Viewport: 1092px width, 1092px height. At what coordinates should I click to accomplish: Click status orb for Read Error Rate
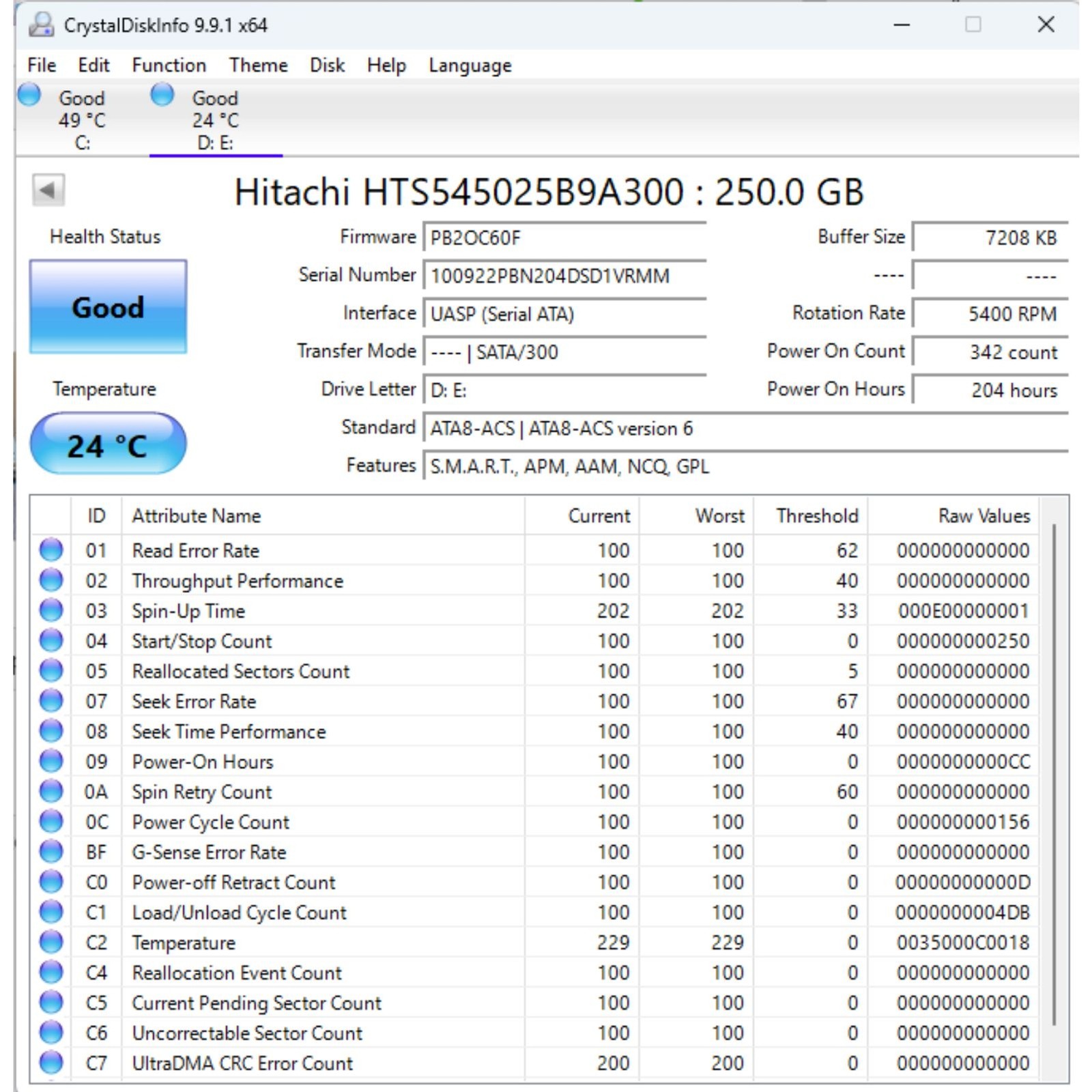(x=51, y=549)
